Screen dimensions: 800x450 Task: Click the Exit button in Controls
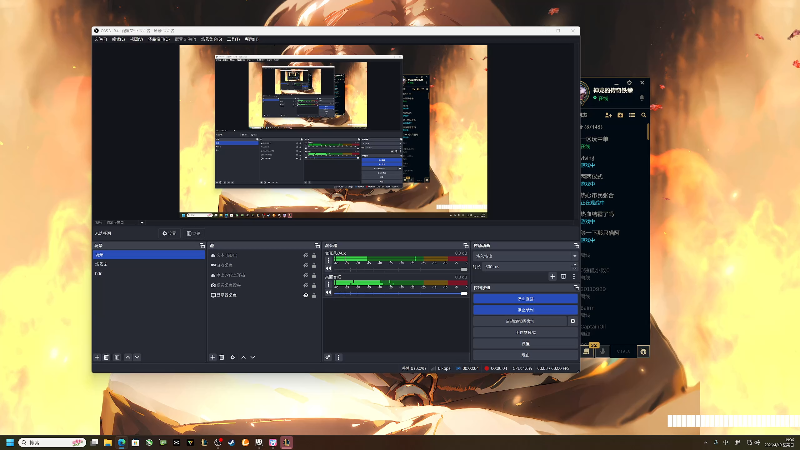point(525,355)
